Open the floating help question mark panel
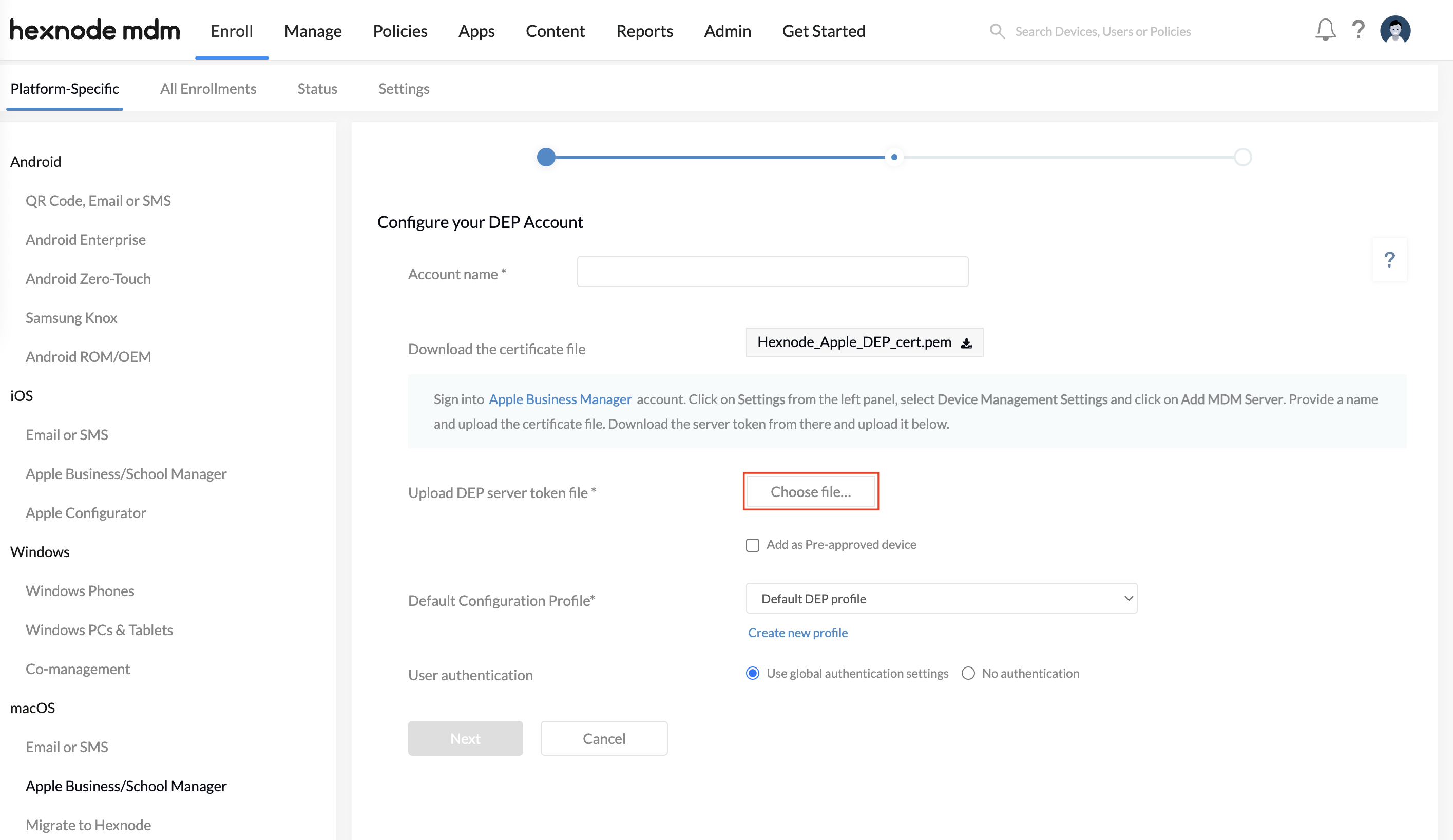 [1389, 259]
